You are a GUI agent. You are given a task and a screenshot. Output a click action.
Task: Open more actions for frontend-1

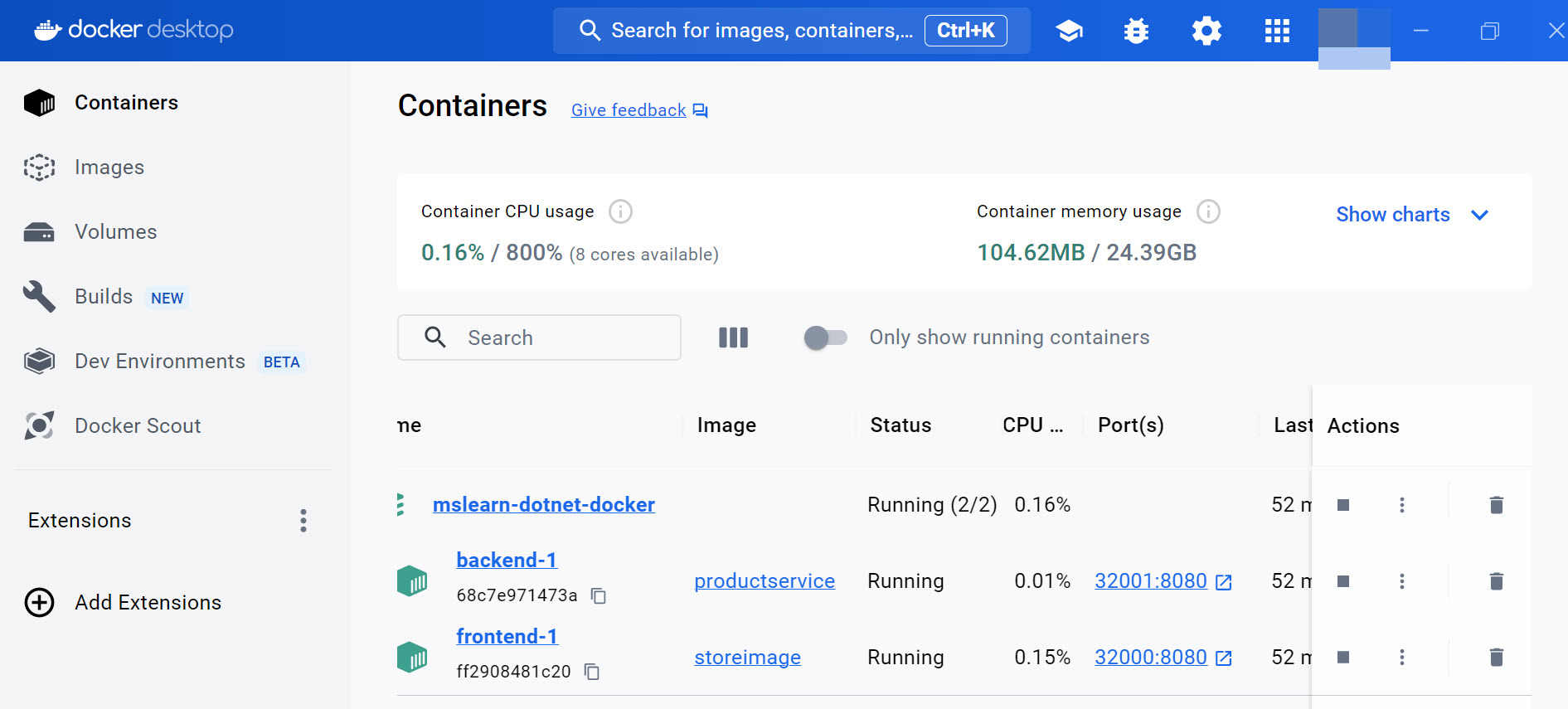(x=1401, y=658)
